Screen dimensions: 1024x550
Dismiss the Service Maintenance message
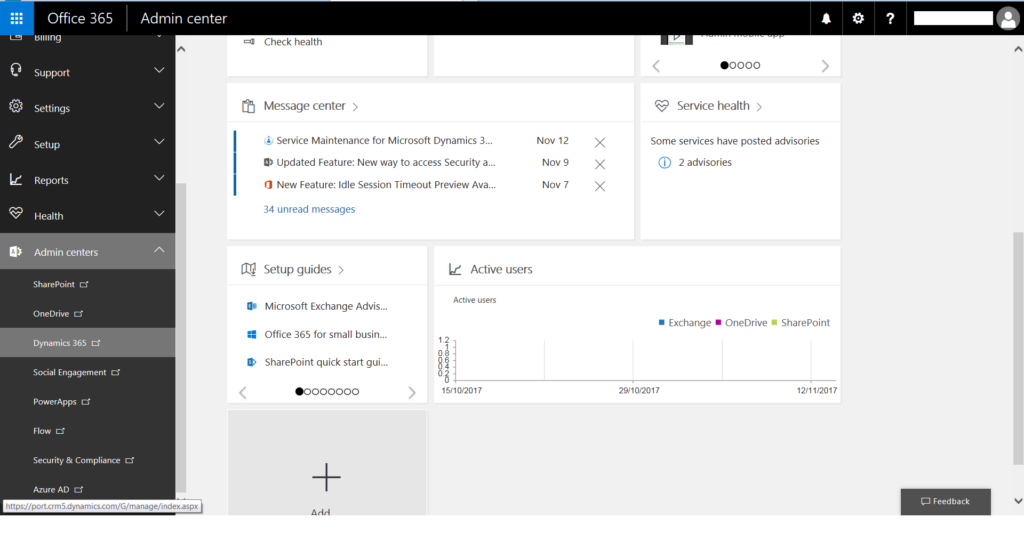[x=600, y=142]
